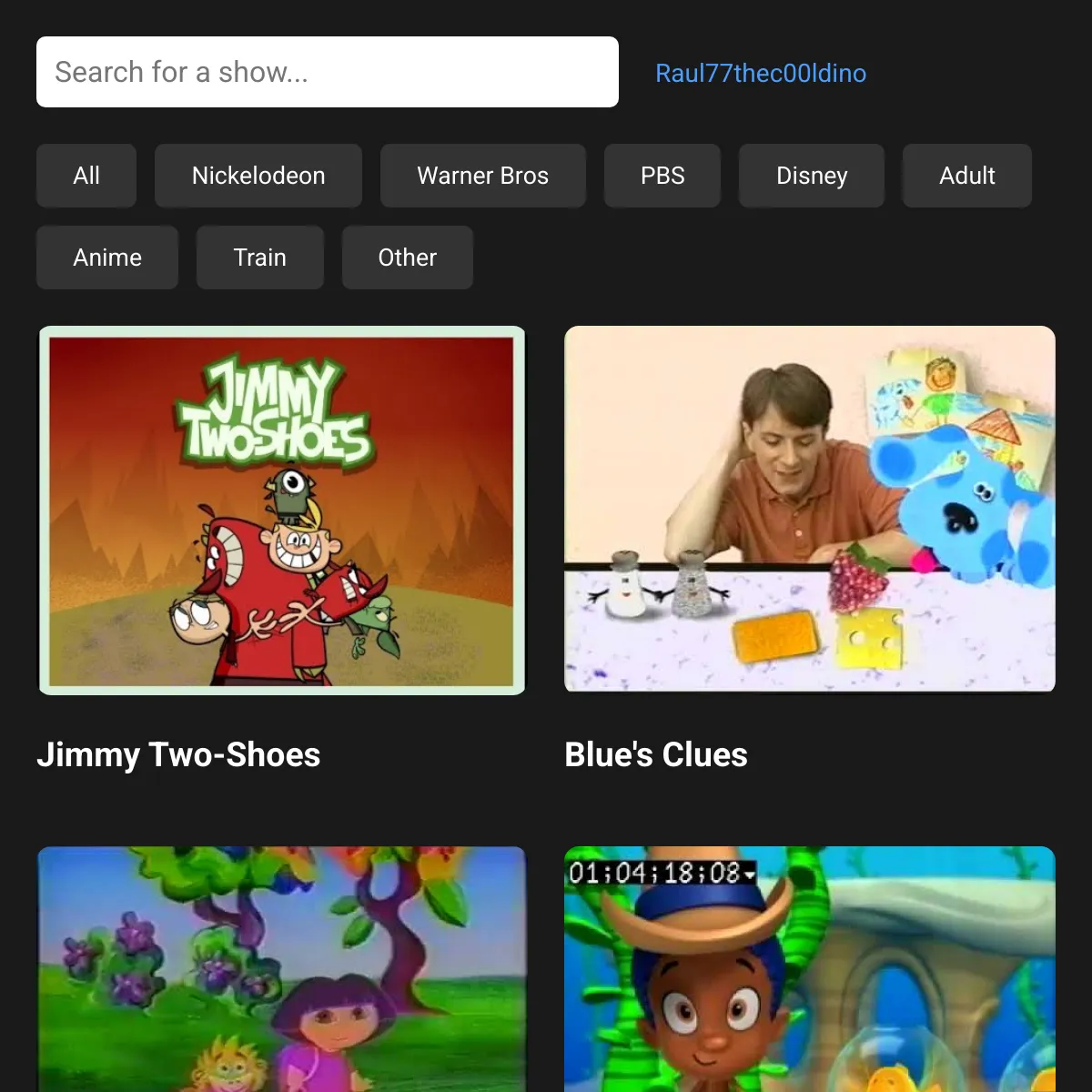Choose the Train category

(260, 258)
